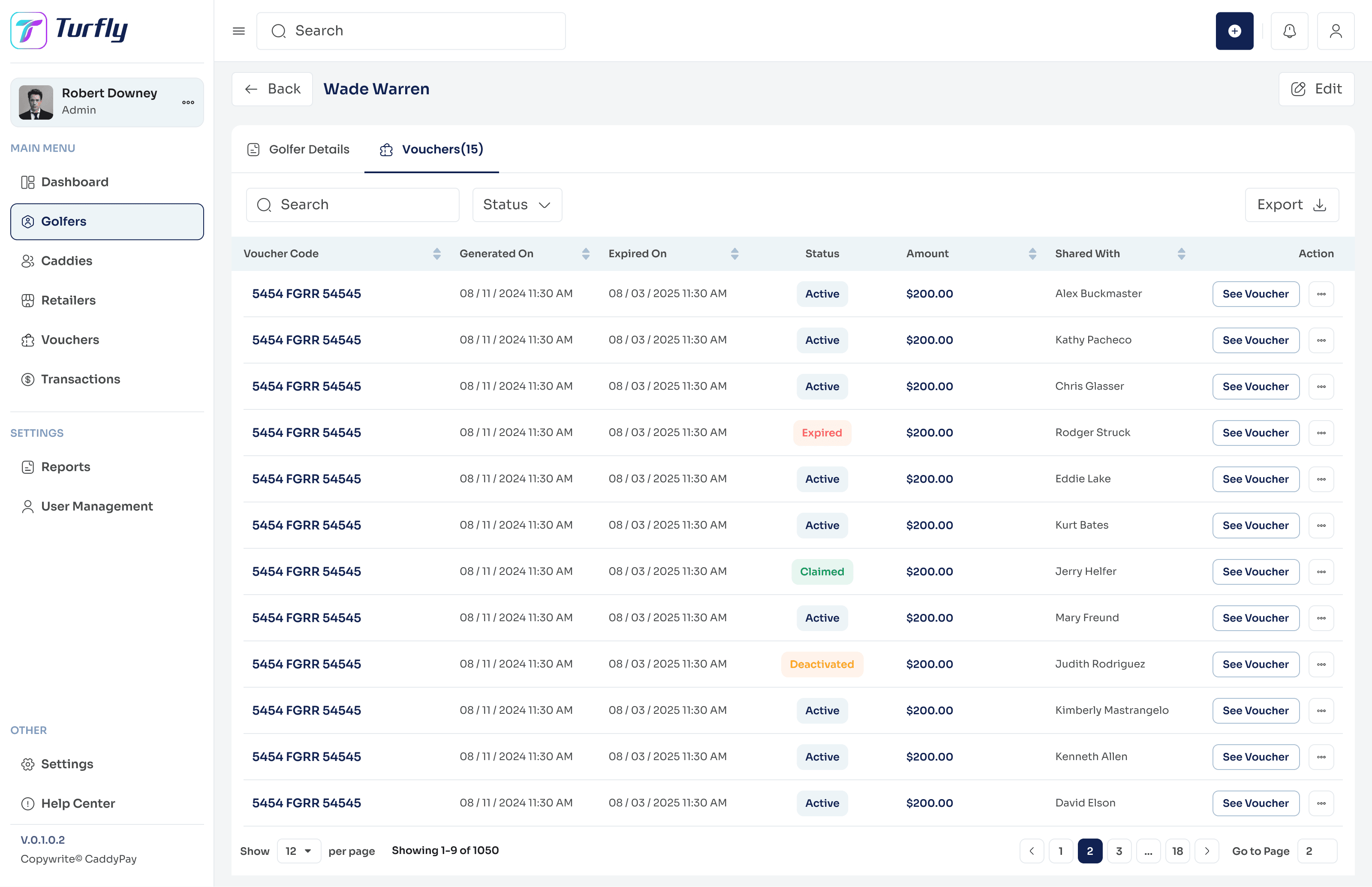Click the notification bell icon
The width and height of the screenshot is (1372, 887).
point(1289,31)
